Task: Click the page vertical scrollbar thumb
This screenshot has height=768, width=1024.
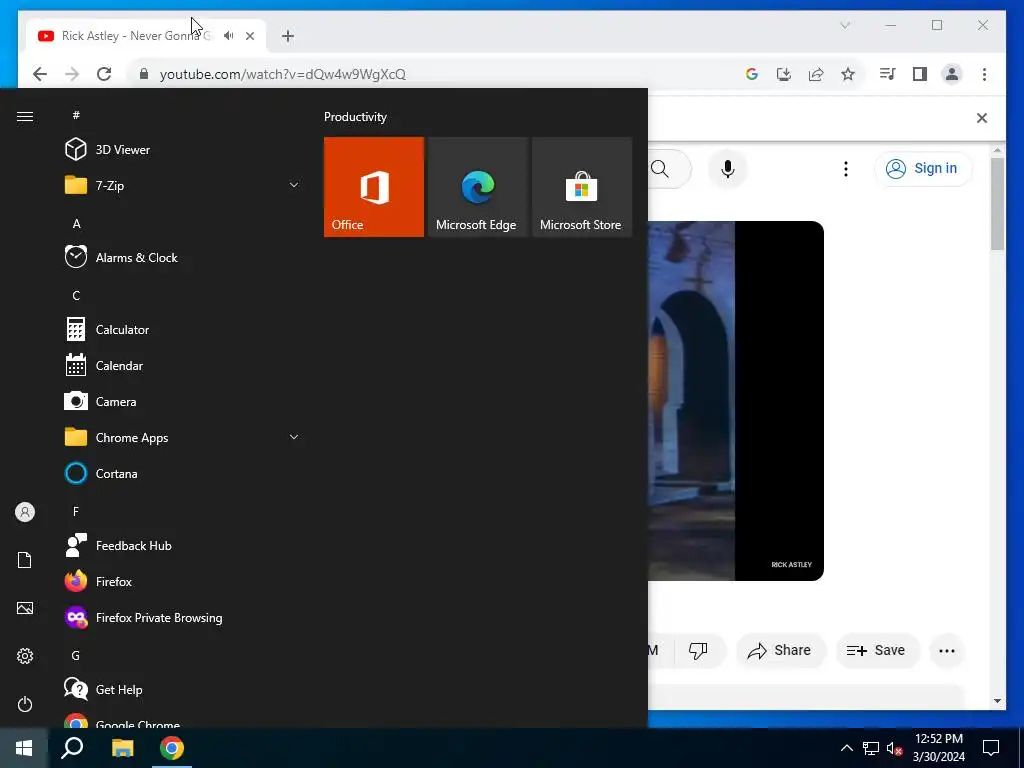Action: 997,202
